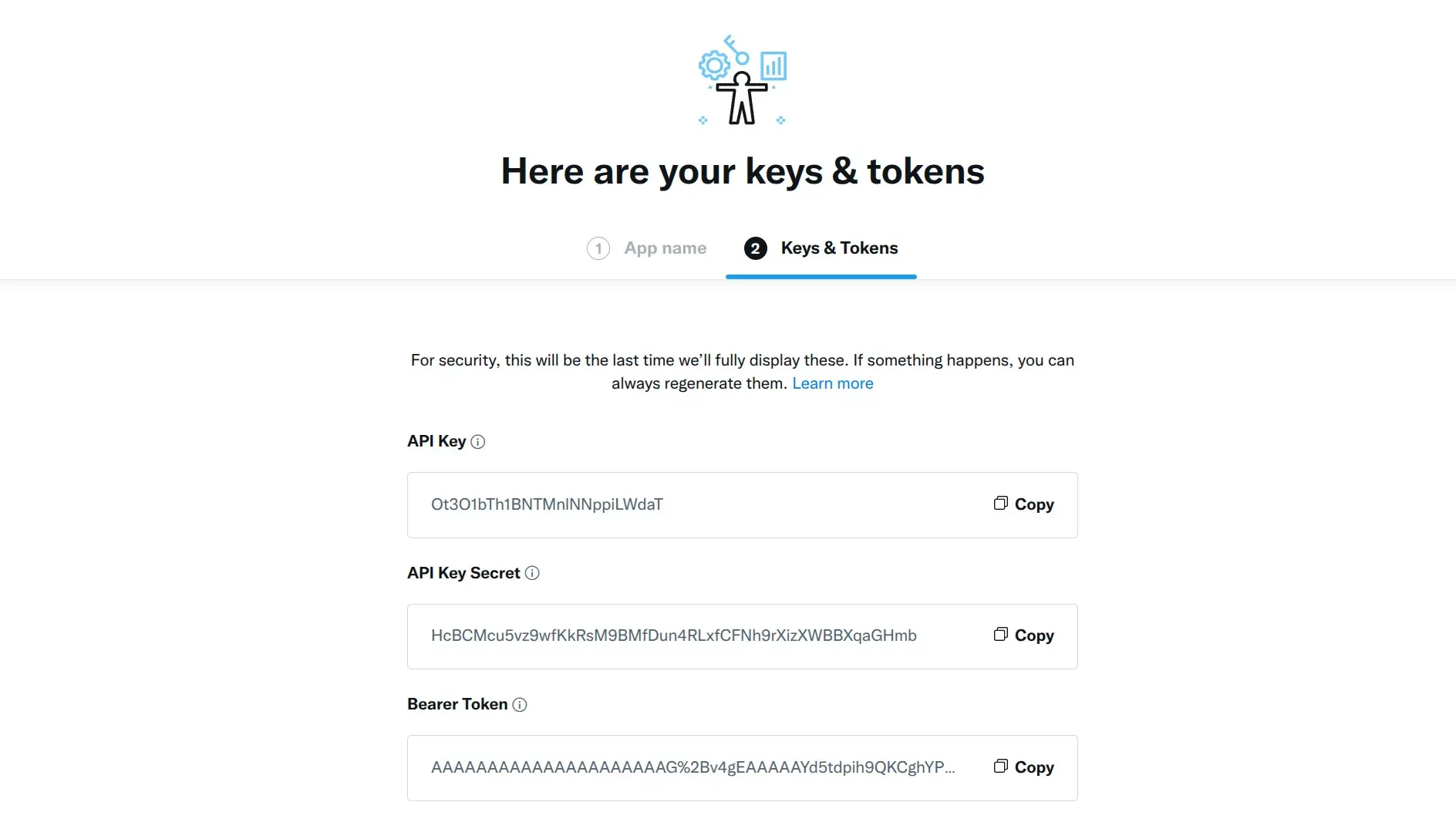This screenshot has width=1456, height=819.
Task: Click the copy icon for Bearer Token
Action: 1000,767
